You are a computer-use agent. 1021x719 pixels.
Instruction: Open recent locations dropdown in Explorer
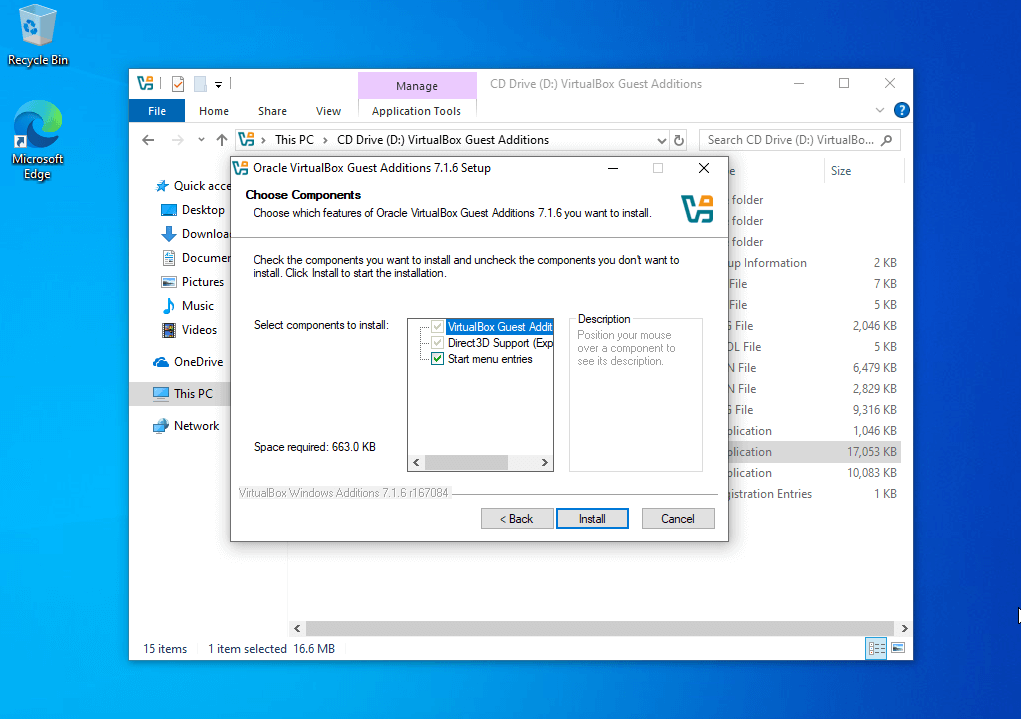pyautogui.click(x=201, y=140)
